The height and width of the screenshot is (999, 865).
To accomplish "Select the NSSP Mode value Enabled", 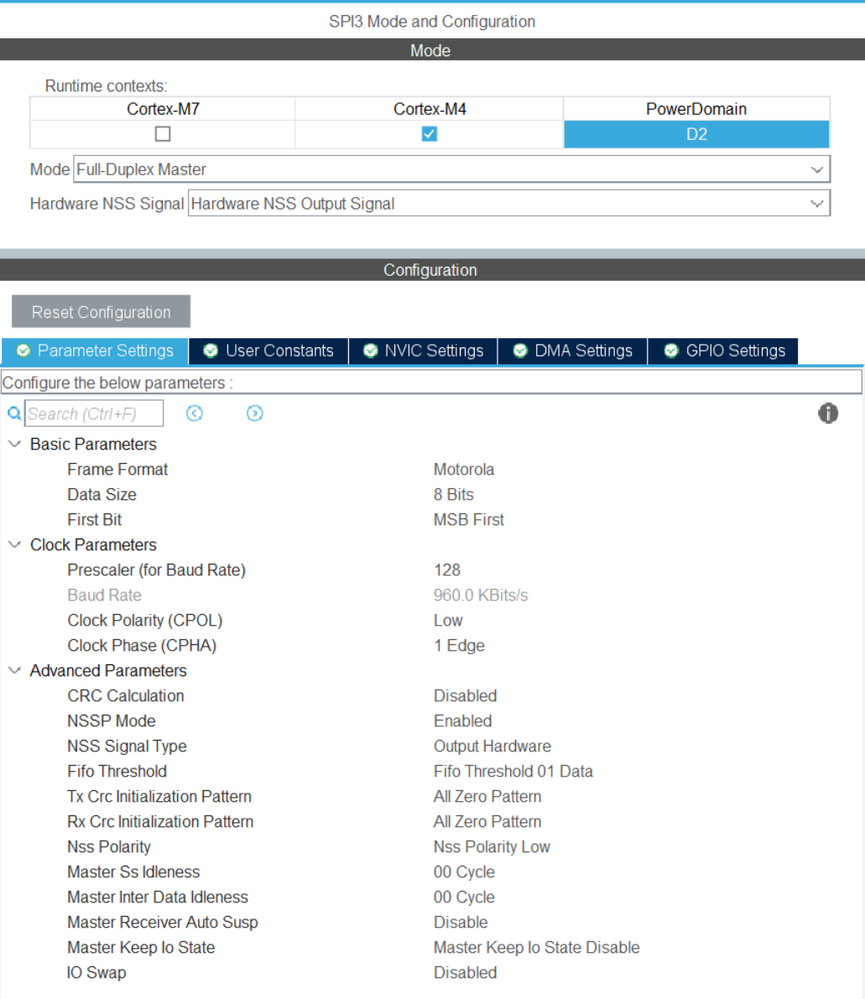I will pyautogui.click(x=463, y=721).
